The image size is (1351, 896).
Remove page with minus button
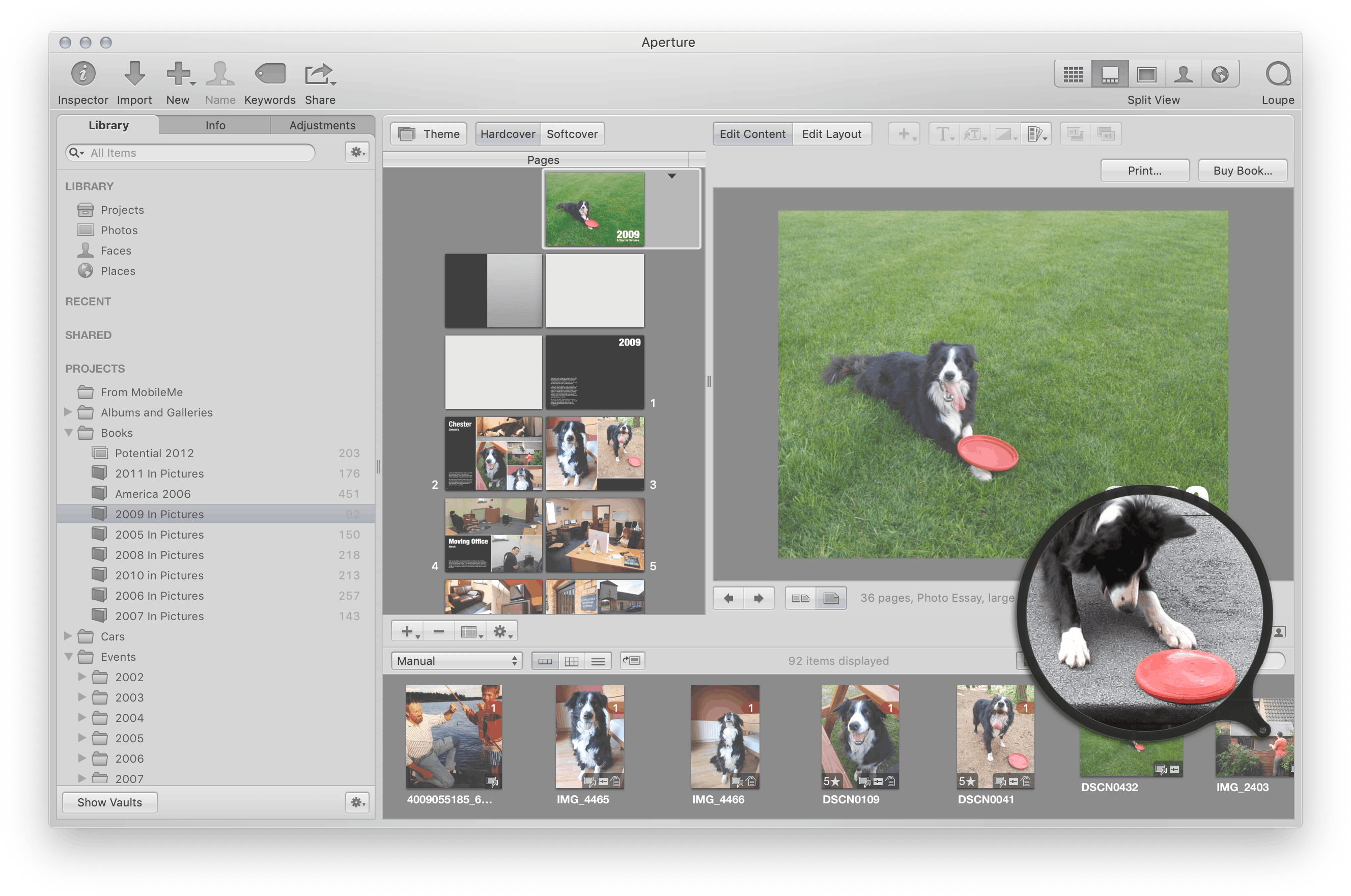tap(438, 631)
